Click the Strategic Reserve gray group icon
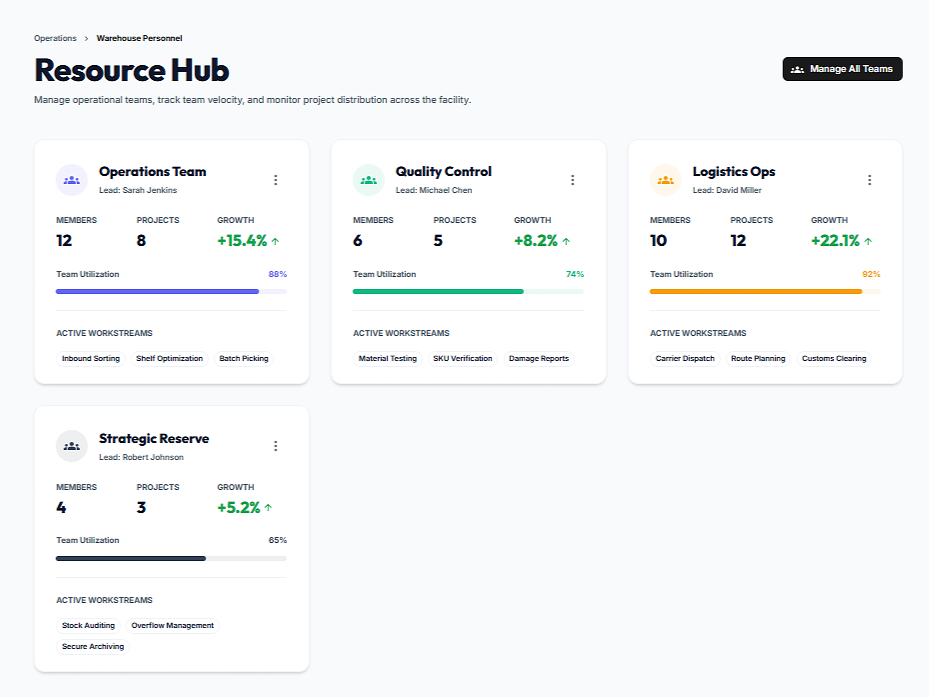Image resolution: width=929 pixels, height=697 pixels. [71, 446]
